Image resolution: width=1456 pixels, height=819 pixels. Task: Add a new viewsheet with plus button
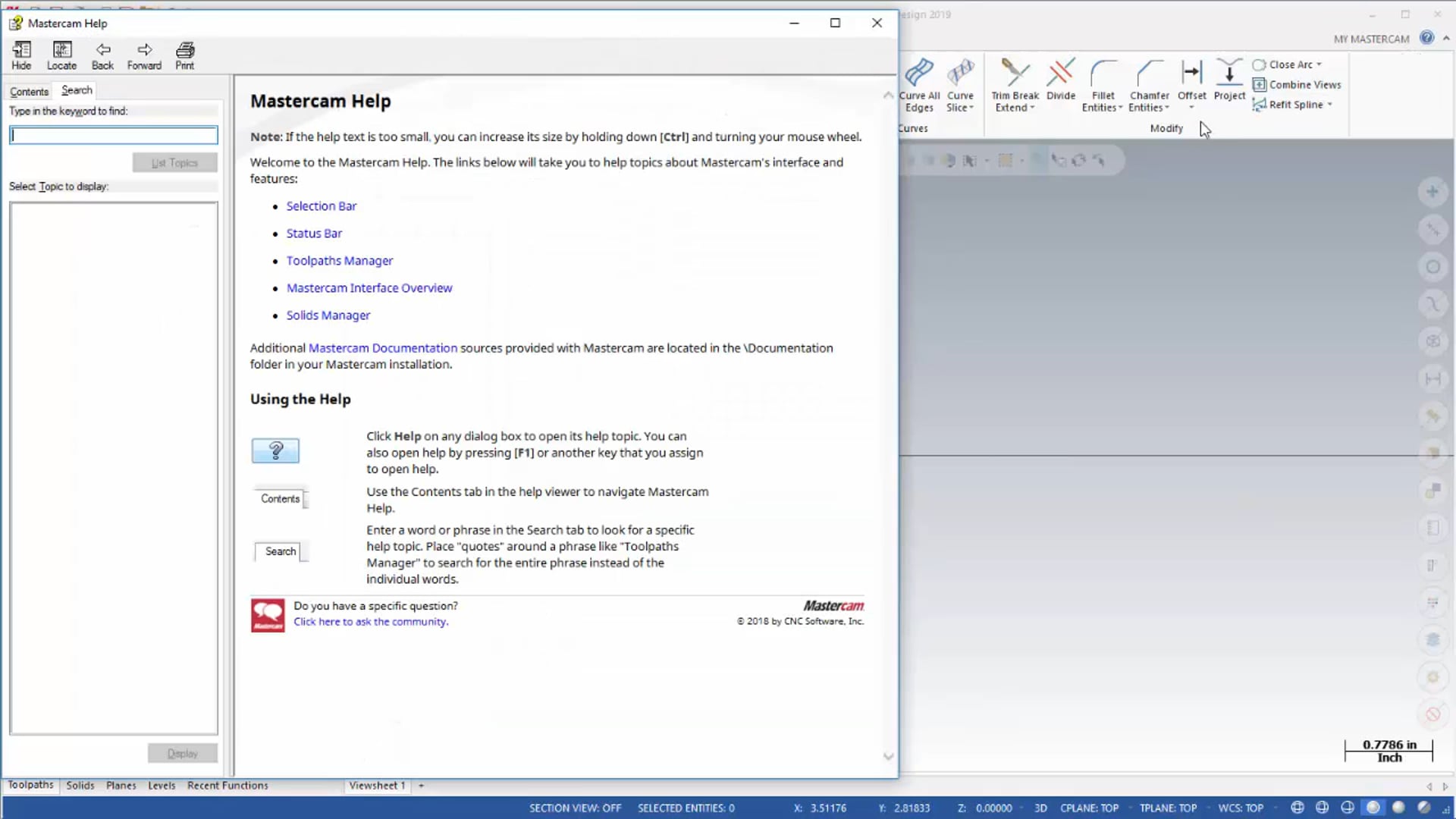pos(421,786)
